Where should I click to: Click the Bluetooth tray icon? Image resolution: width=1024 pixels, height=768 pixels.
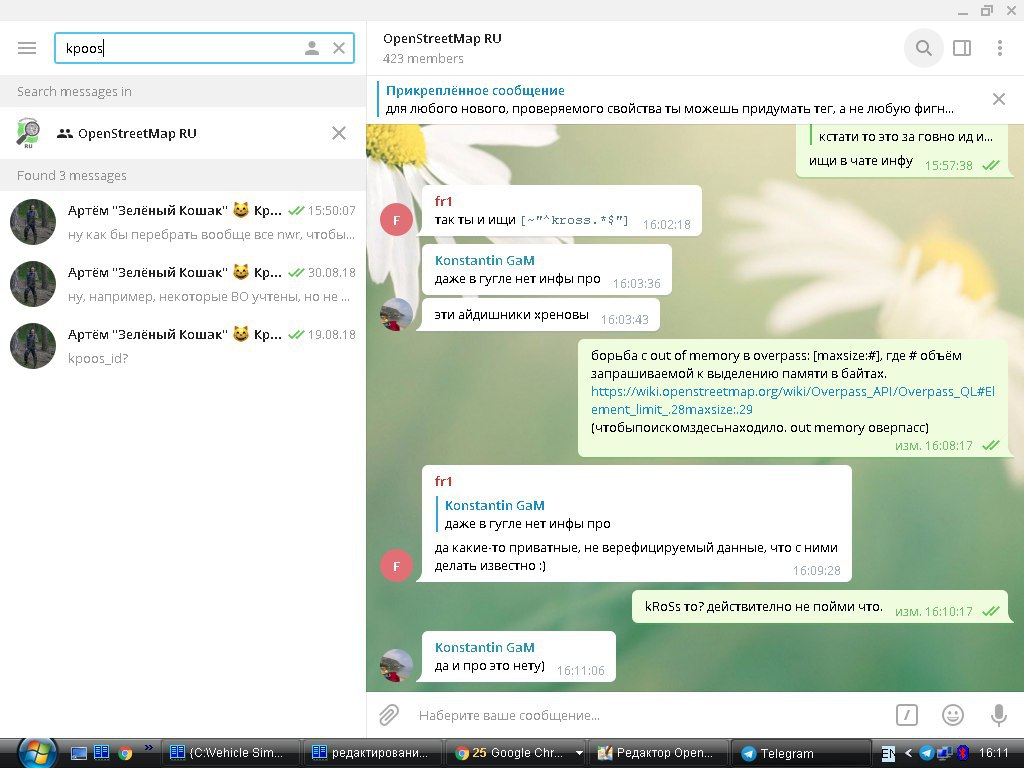(962, 753)
